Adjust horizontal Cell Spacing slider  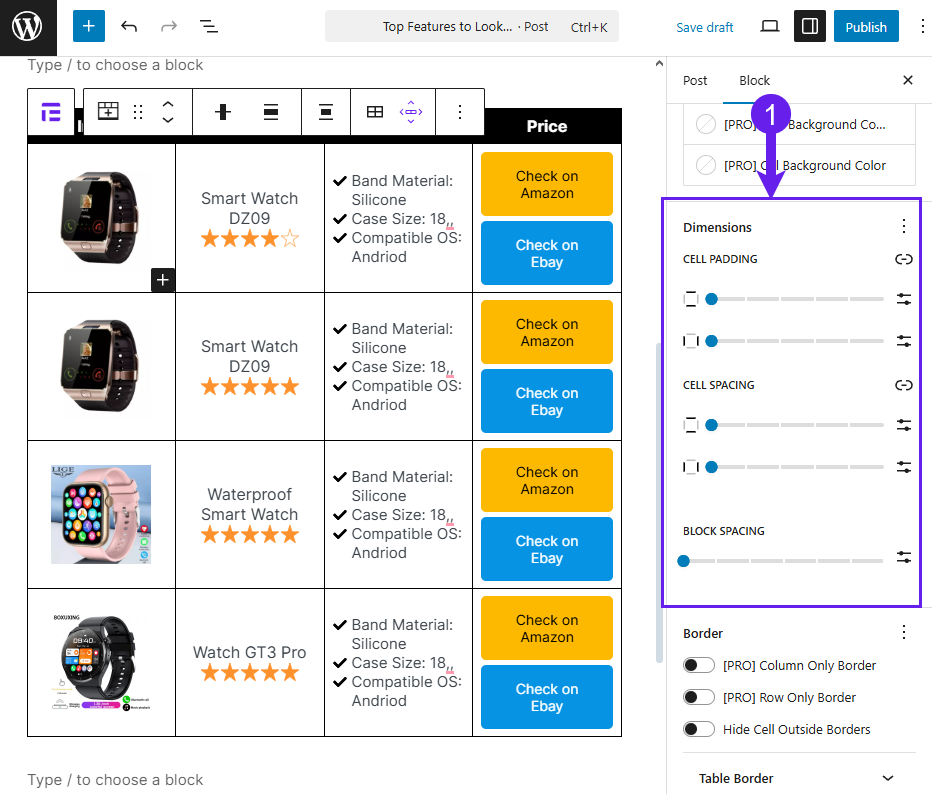click(797, 467)
